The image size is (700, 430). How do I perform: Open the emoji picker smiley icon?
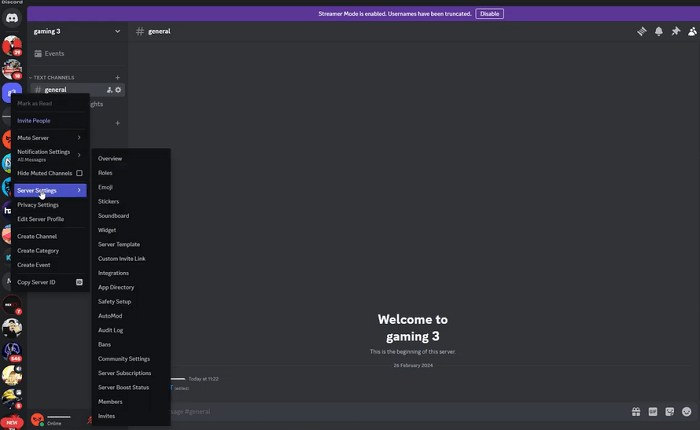687,412
